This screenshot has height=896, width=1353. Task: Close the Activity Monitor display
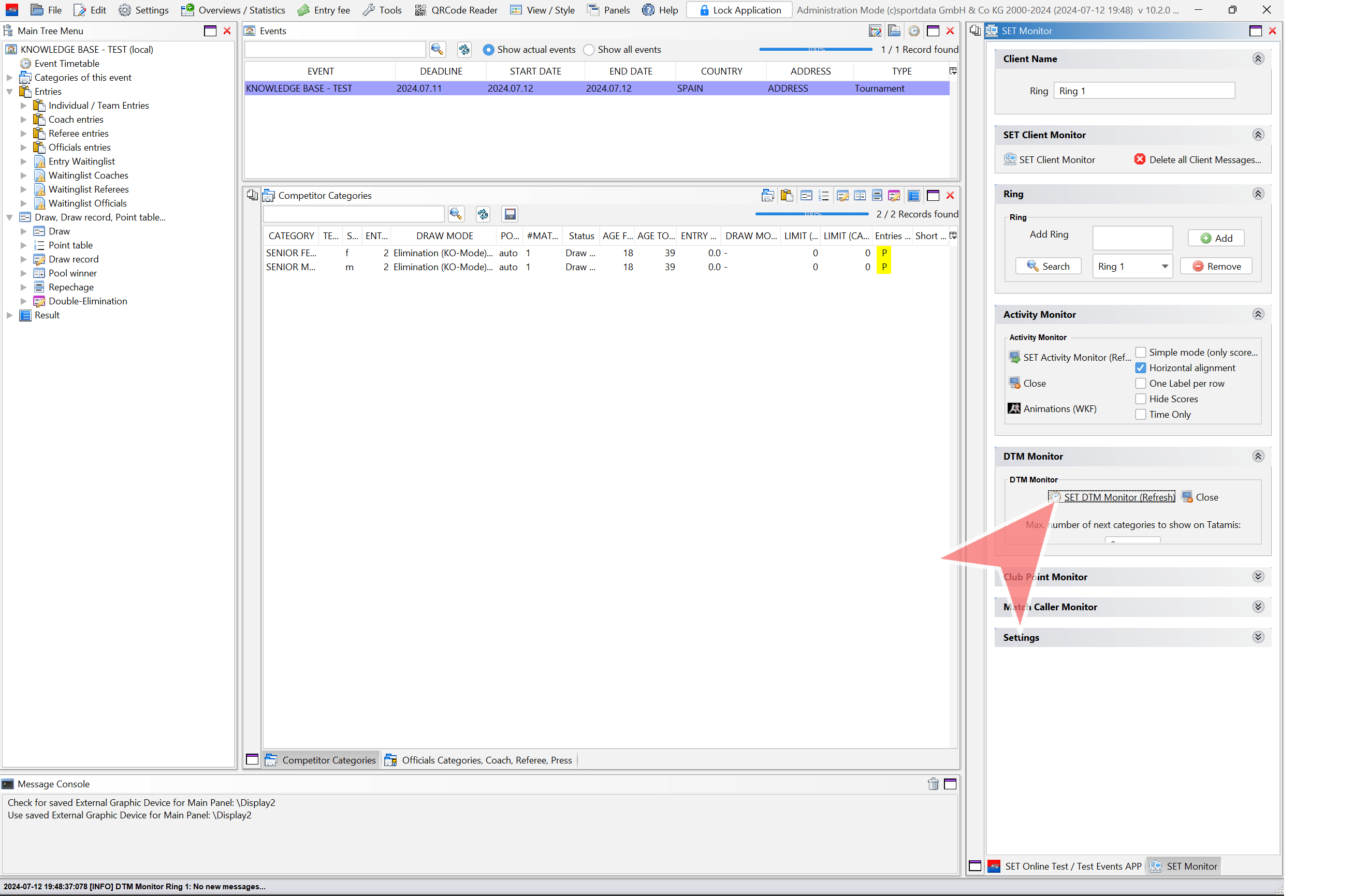(x=1027, y=383)
